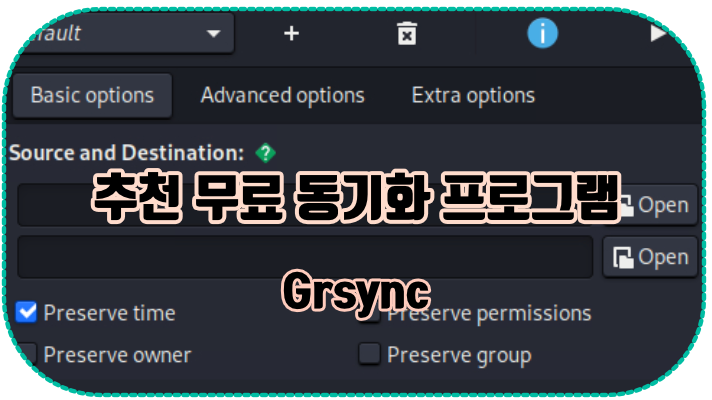Click the Source and Destination label text
This screenshot has height=400, width=712.
pos(127,153)
